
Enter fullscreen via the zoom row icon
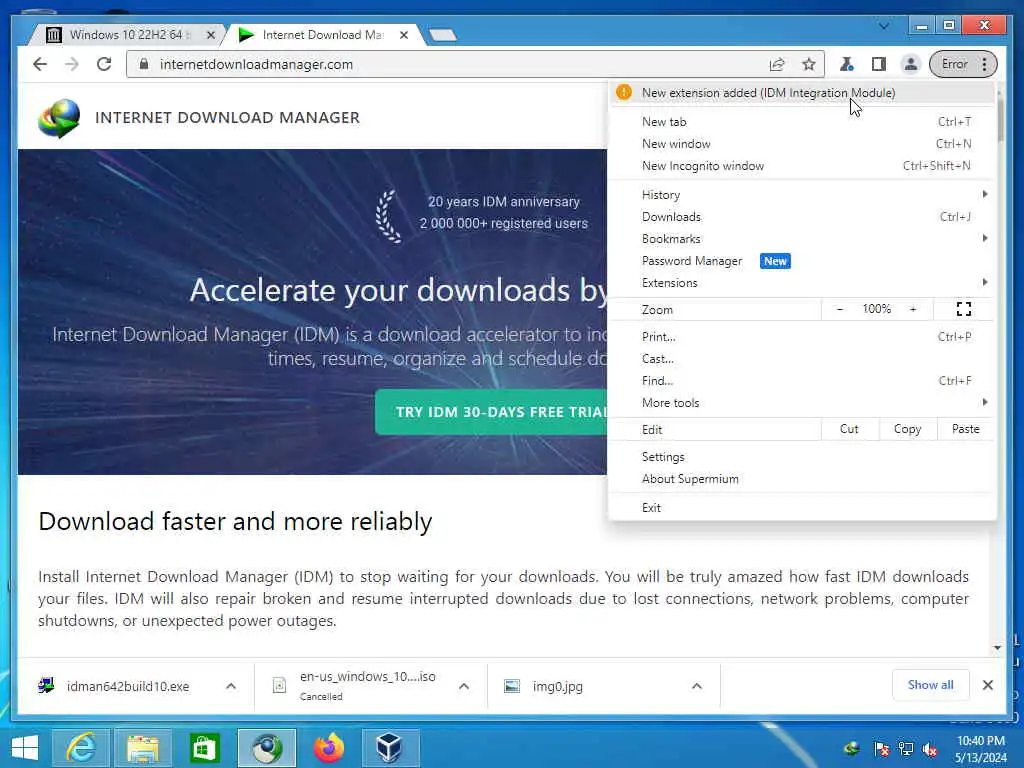coord(964,309)
